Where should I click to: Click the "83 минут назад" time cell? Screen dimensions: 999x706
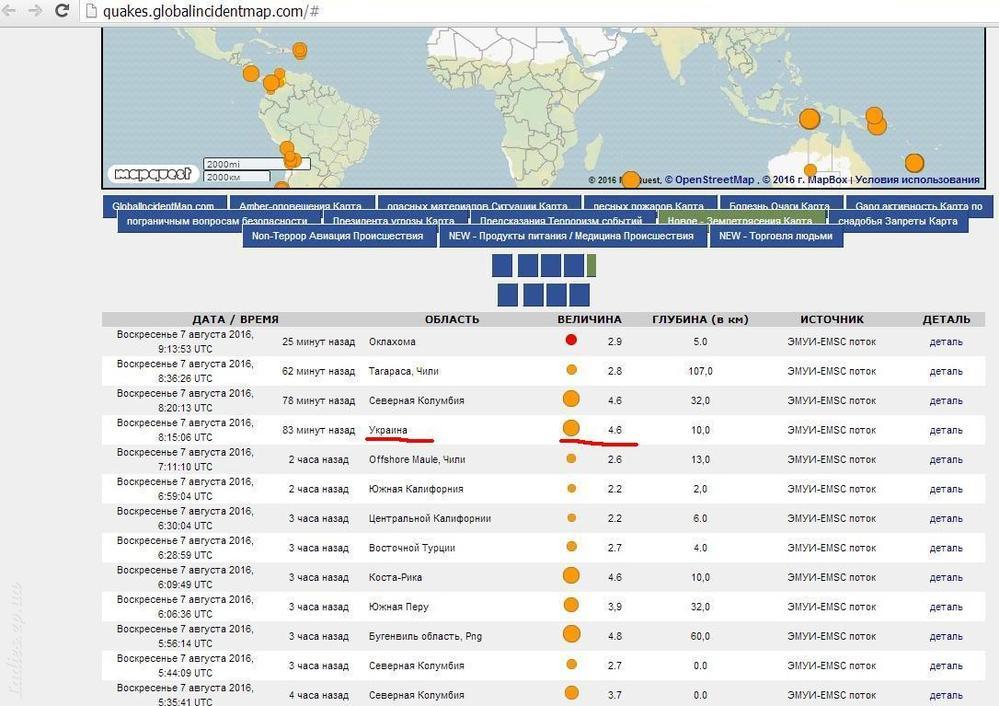319,430
